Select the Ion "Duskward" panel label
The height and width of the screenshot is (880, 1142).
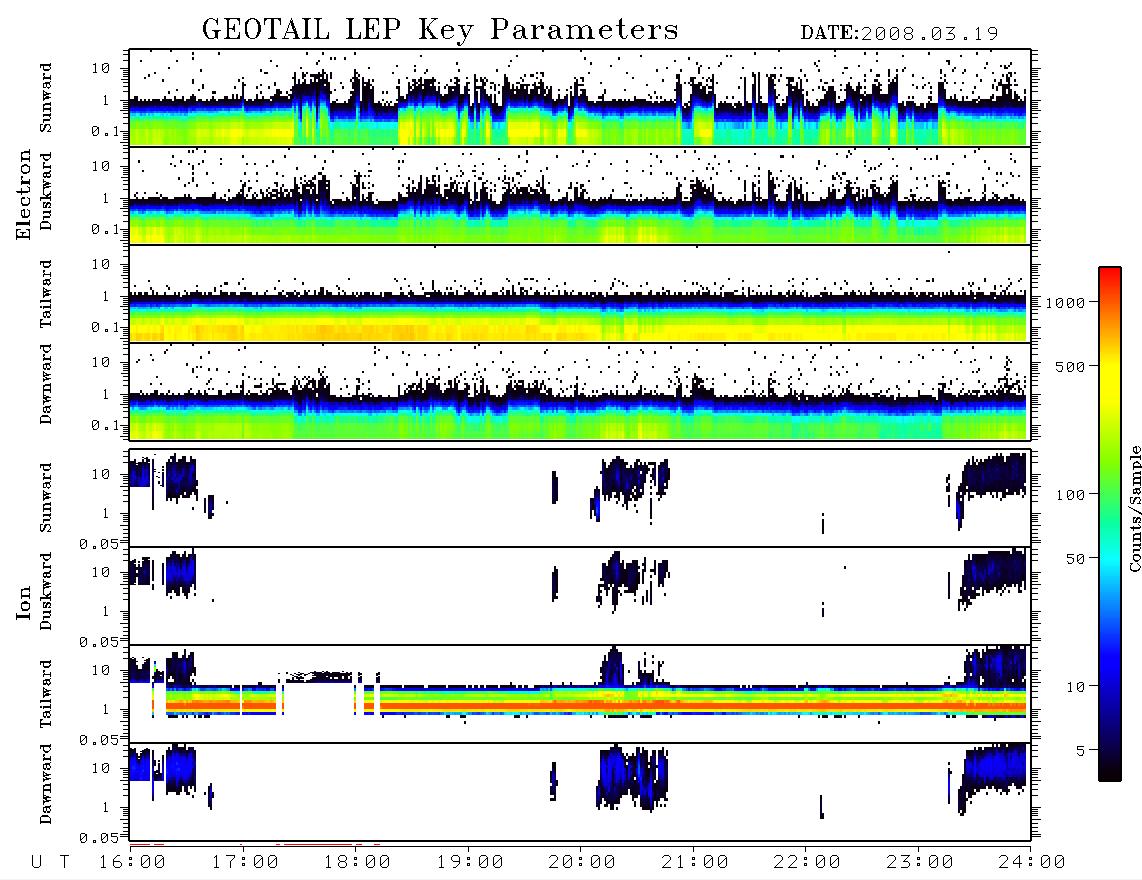(x=46, y=591)
